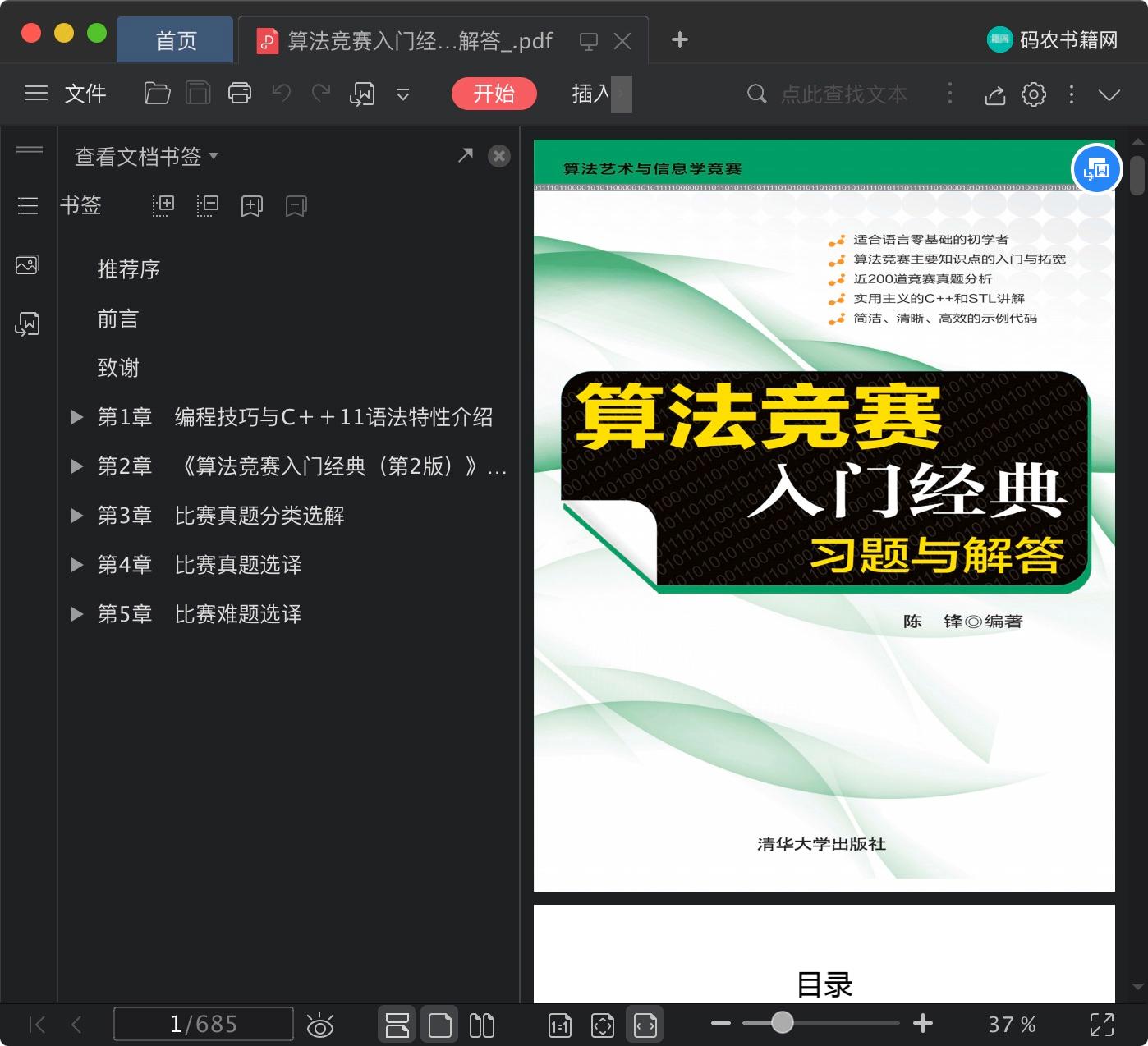The width and height of the screenshot is (1148, 1046).
Task: Click the expand all bookmarks icon
Action: coord(163,205)
